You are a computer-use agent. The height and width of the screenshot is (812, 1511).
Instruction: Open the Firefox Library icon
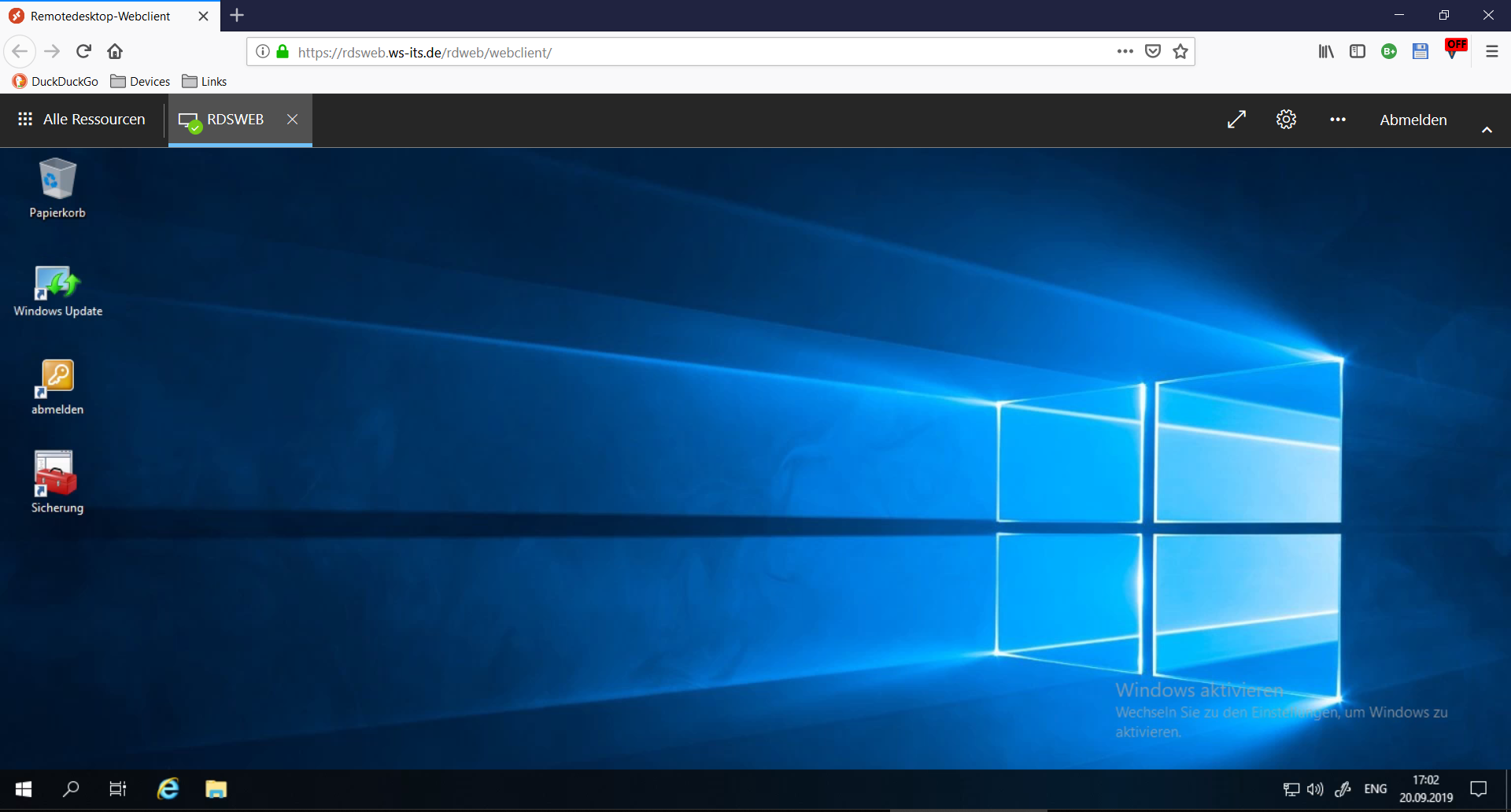pos(1326,51)
